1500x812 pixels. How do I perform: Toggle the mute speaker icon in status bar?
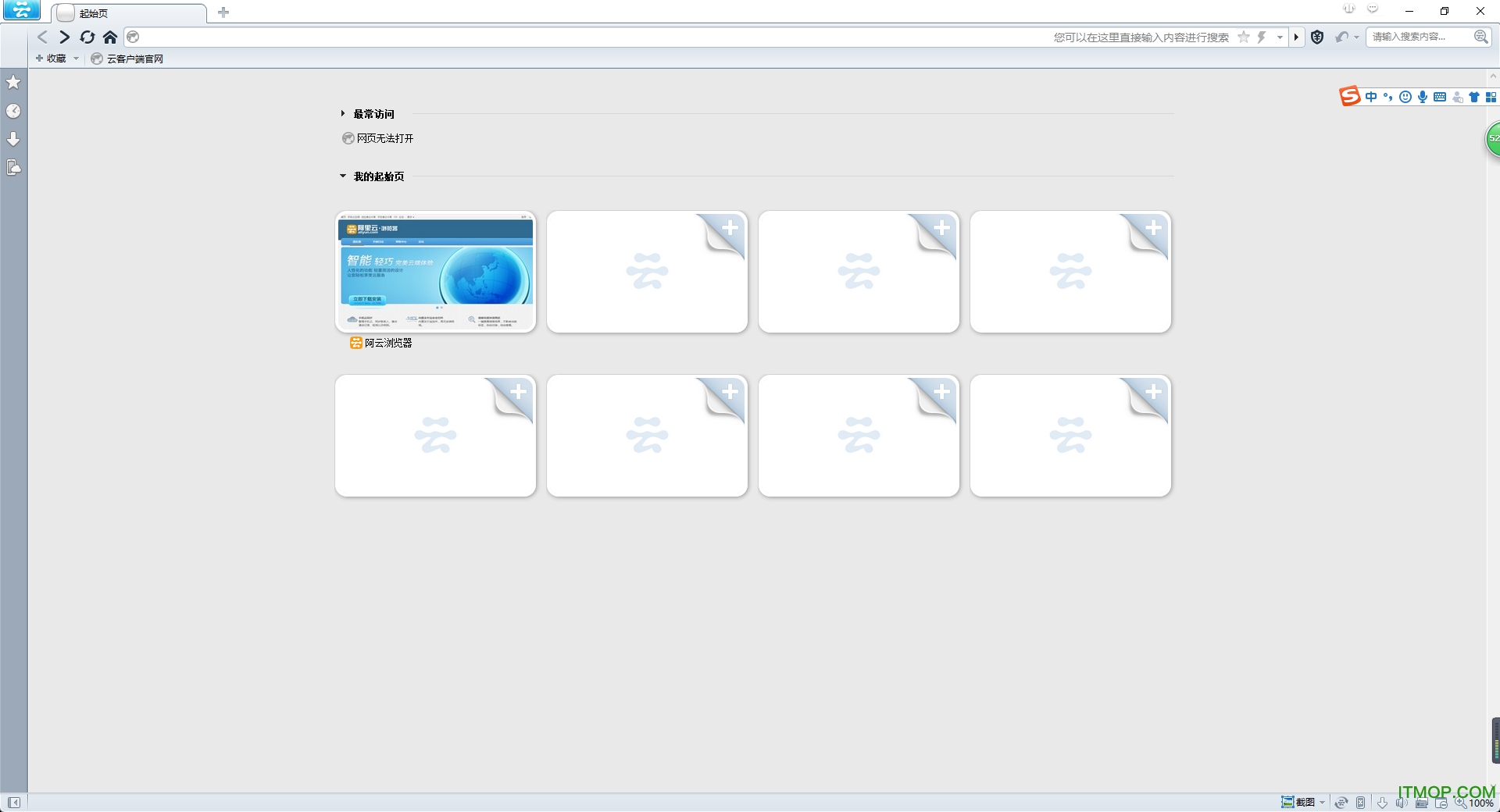[1402, 802]
